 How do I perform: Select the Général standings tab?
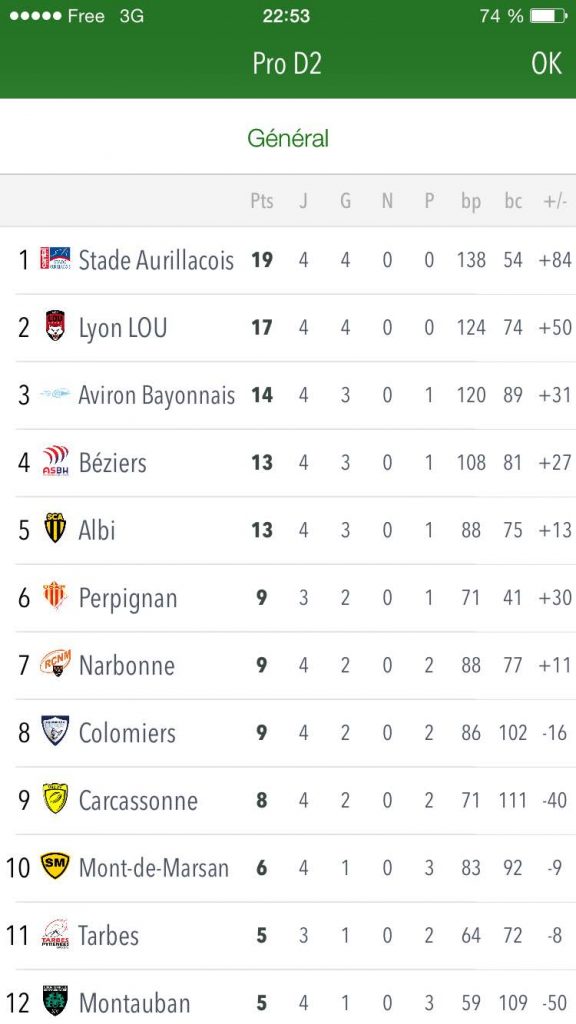tap(288, 138)
